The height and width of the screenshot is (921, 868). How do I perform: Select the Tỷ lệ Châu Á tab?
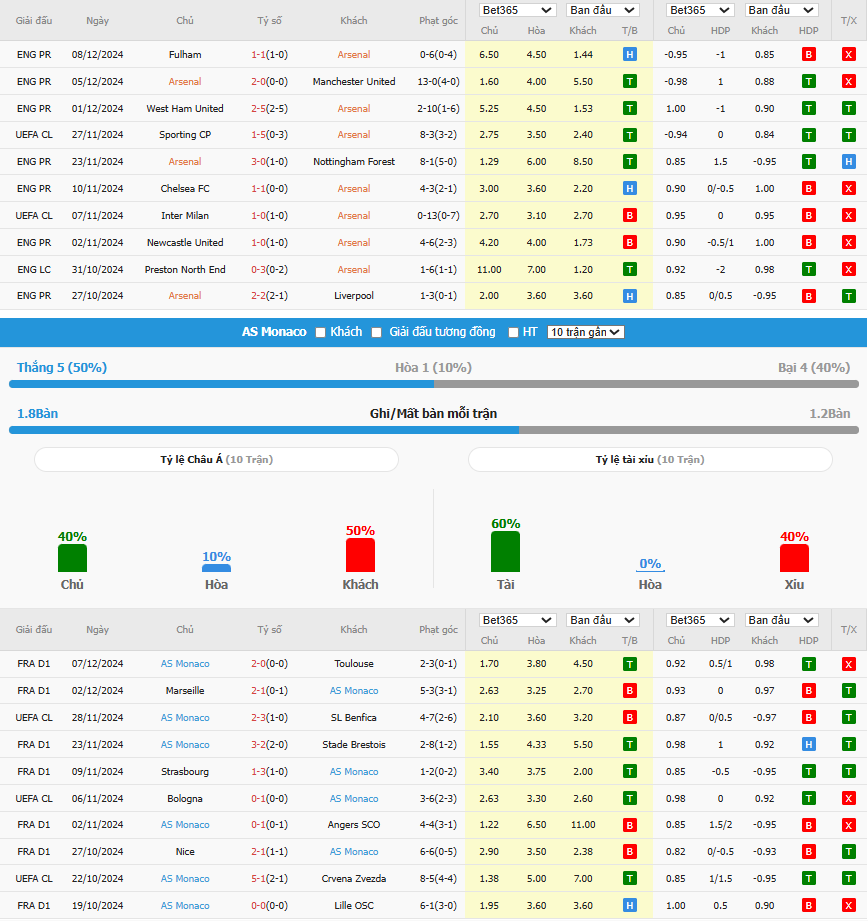click(216, 460)
